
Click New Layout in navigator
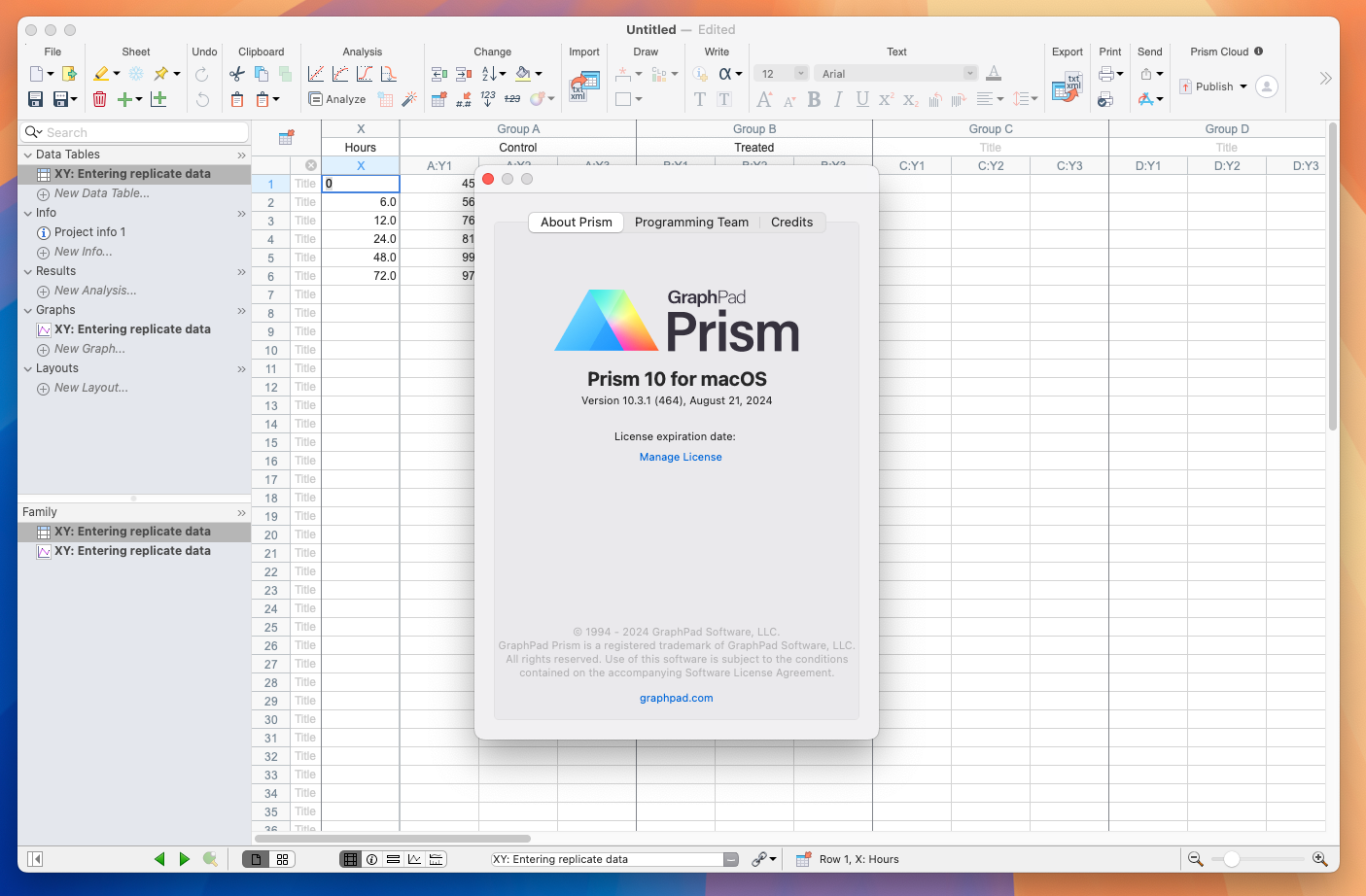coord(91,388)
